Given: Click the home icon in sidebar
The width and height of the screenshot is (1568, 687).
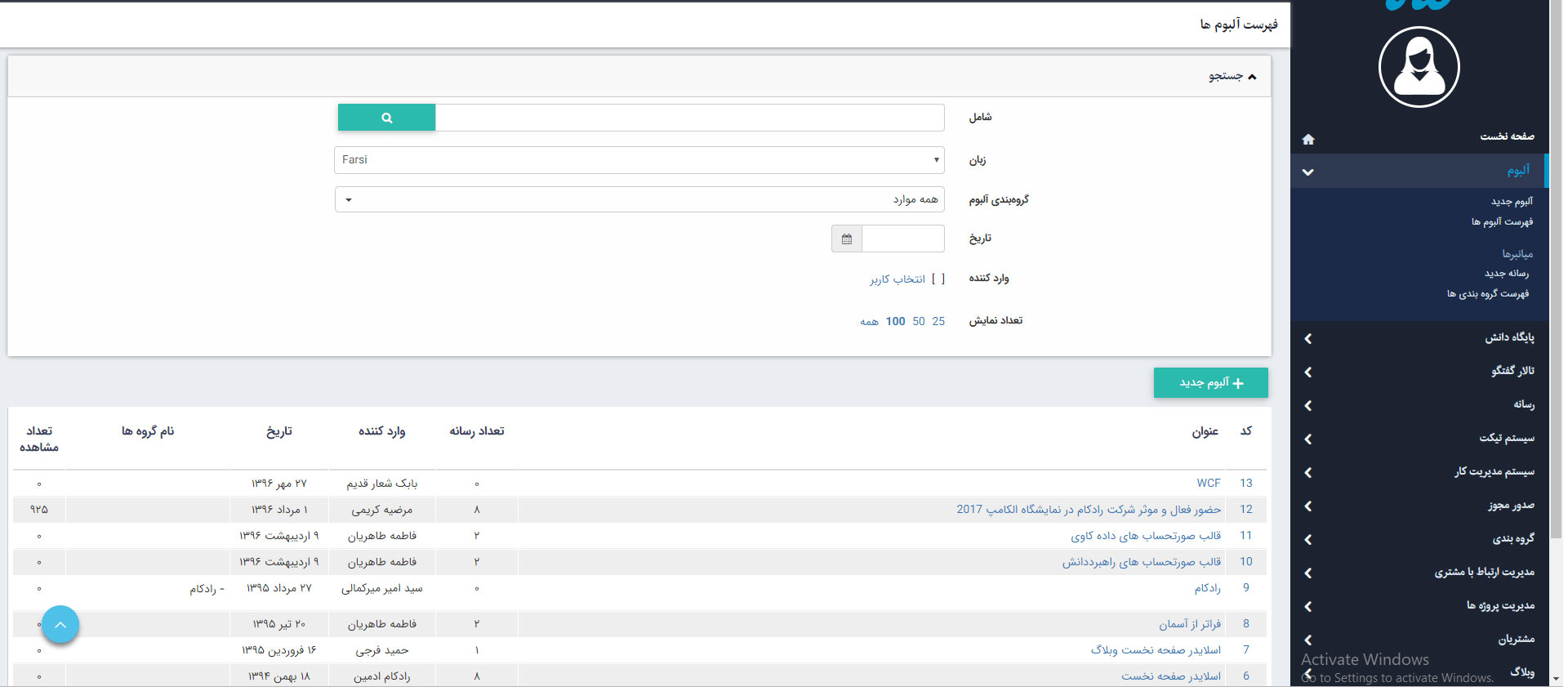Looking at the screenshot, I should 1307,139.
